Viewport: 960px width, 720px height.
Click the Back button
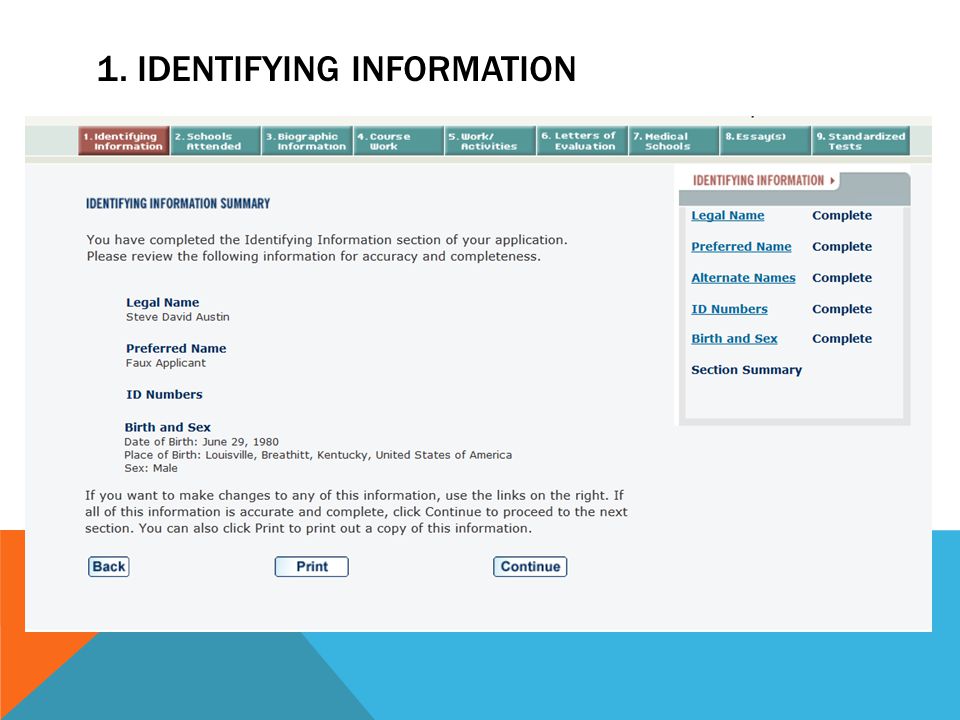tap(108, 566)
